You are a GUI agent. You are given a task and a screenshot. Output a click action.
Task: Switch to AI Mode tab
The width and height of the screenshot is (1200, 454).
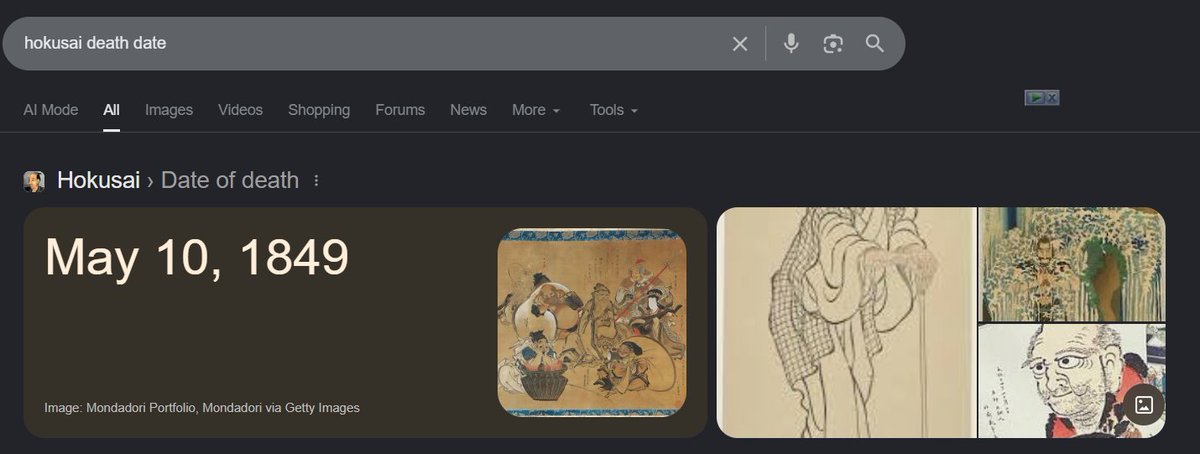51,110
